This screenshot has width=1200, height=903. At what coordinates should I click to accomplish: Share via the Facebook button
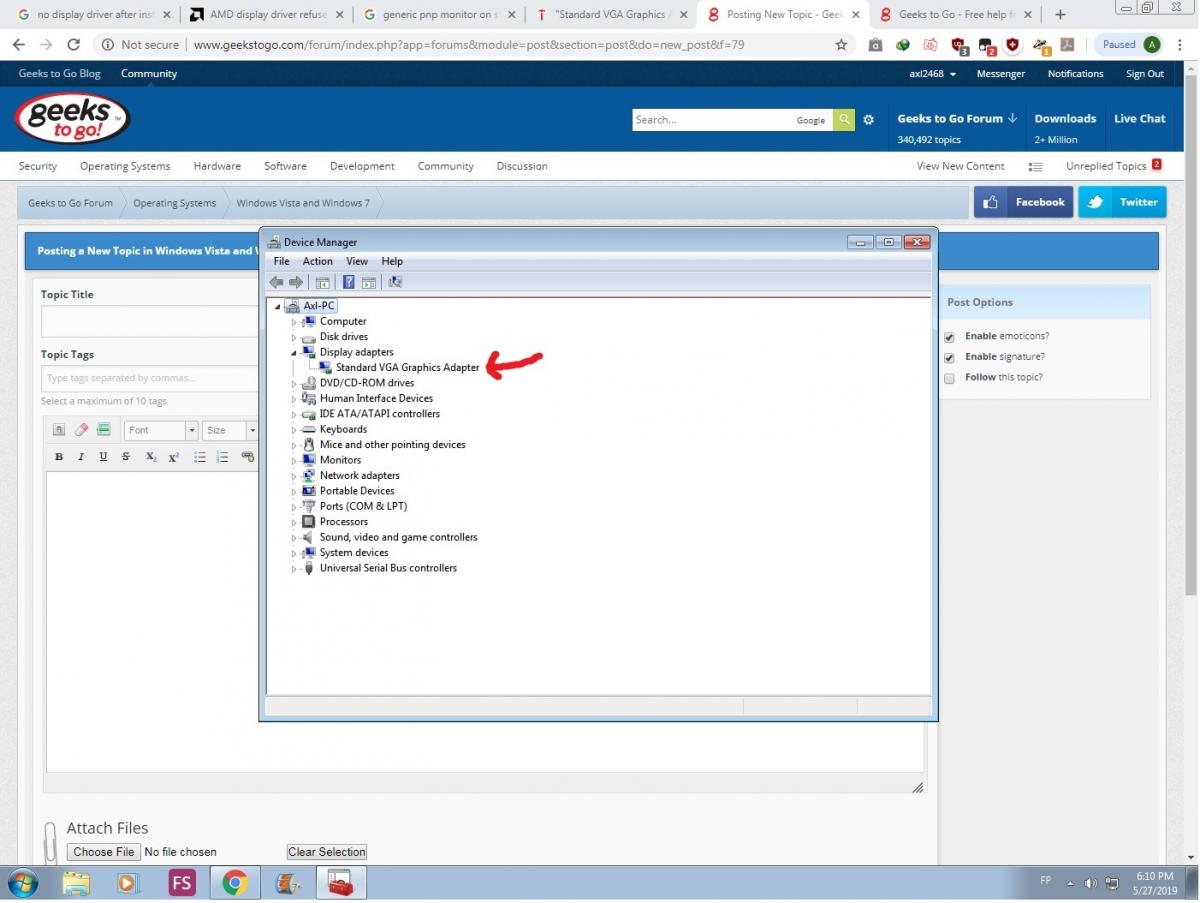click(1023, 202)
